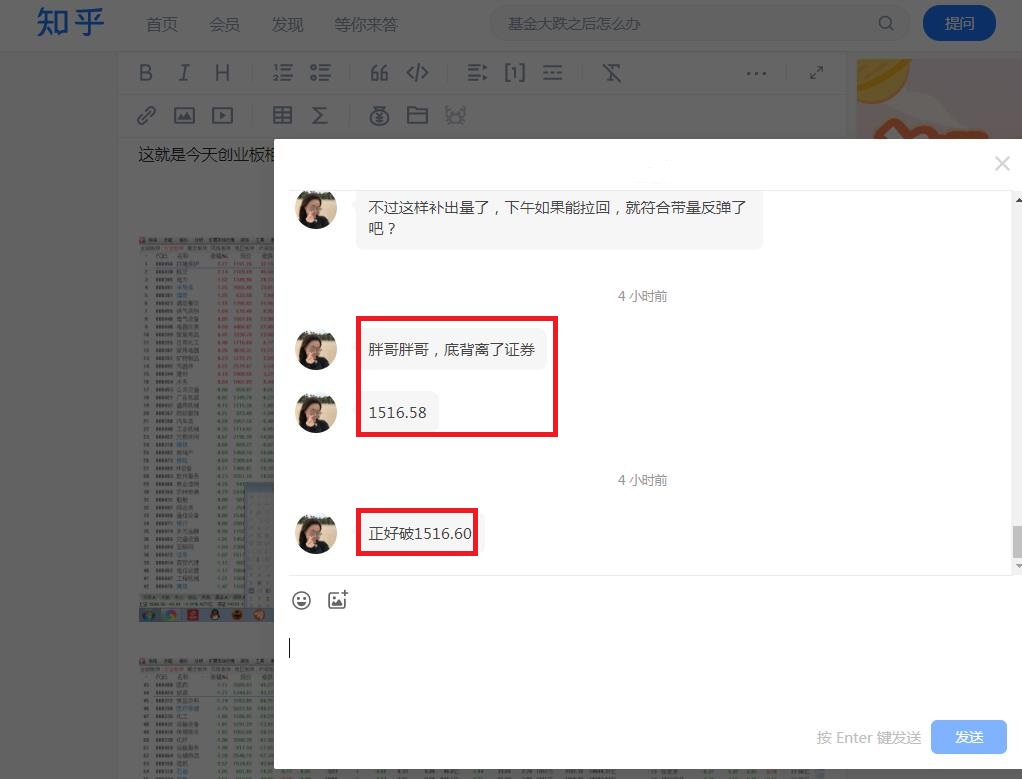This screenshot has width=1022, height=779.
Task: Toggle heading style with the H icon
Action: tap(221, 72)
